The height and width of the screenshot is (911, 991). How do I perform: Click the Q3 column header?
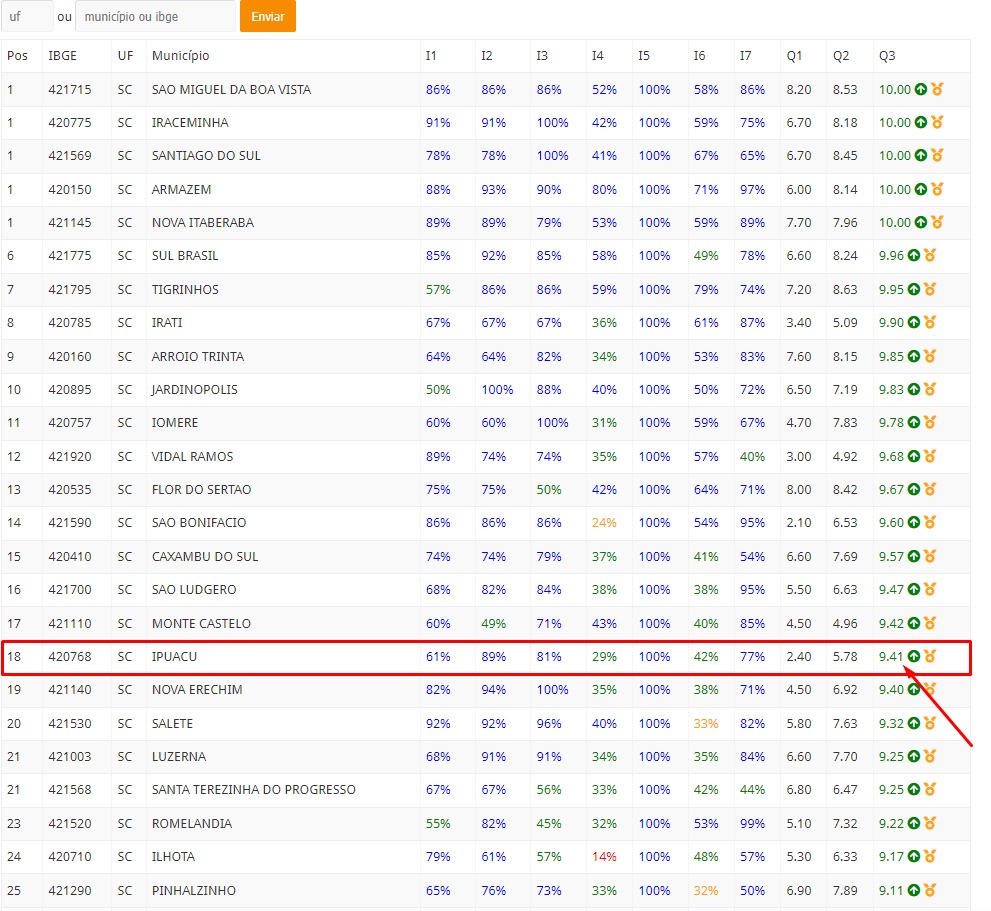(x=887, y=56)
